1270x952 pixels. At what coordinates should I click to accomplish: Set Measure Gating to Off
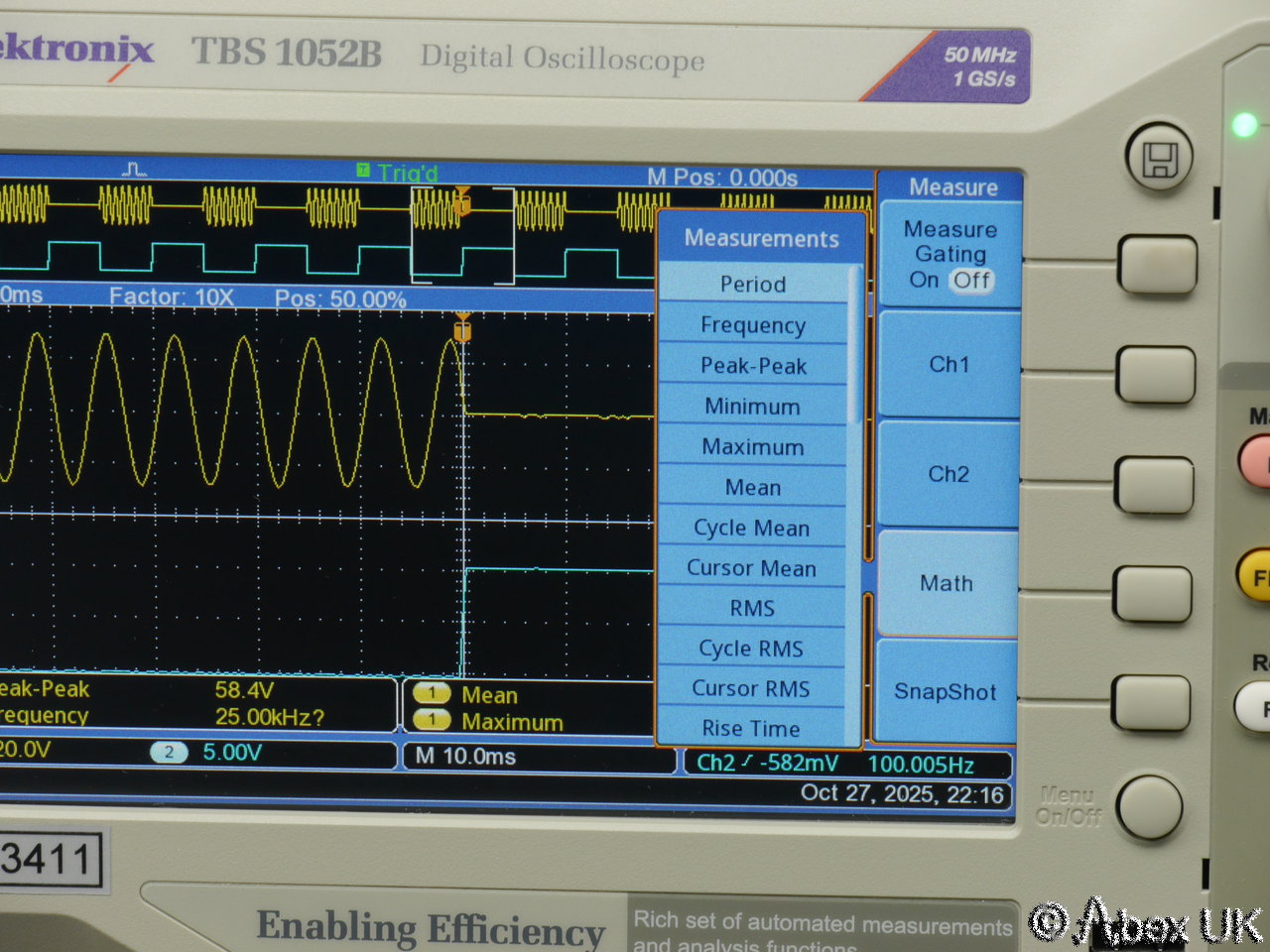(971, 281)
